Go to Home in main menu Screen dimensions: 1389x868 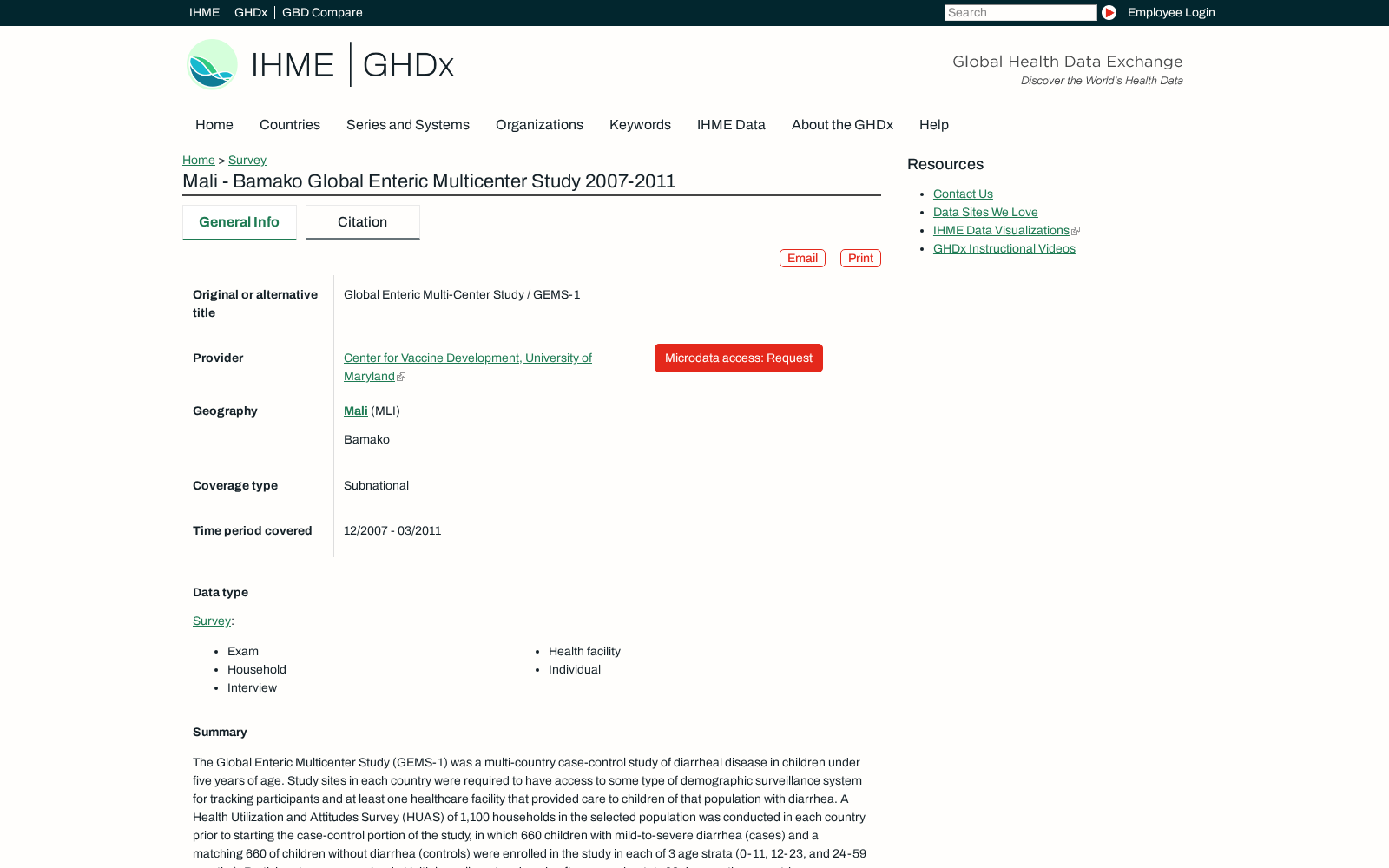click(214, 125)
